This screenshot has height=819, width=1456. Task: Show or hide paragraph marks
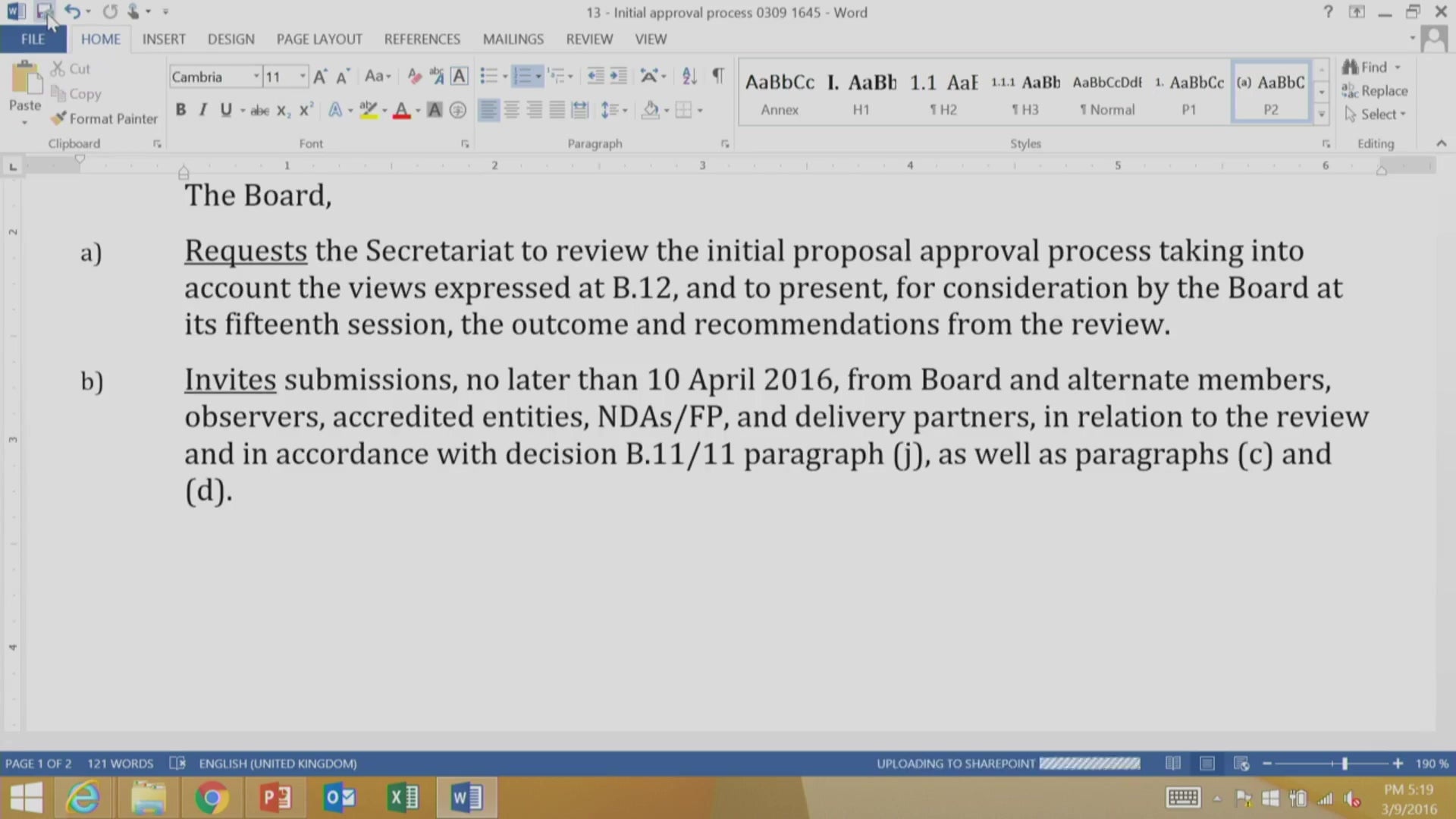(x=717, y=76)
